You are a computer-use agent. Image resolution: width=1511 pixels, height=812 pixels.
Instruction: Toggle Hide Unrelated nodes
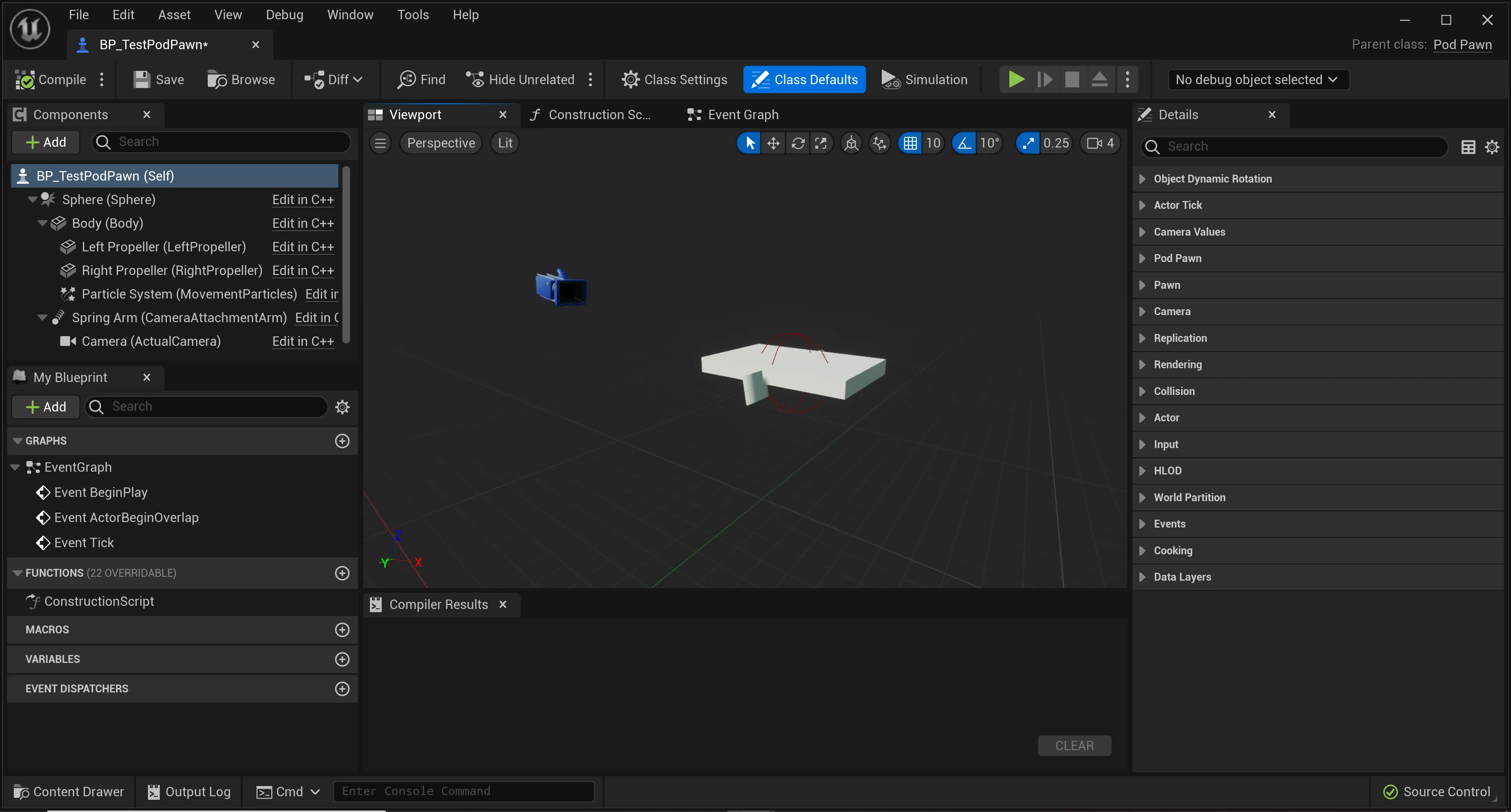point(520,80)
